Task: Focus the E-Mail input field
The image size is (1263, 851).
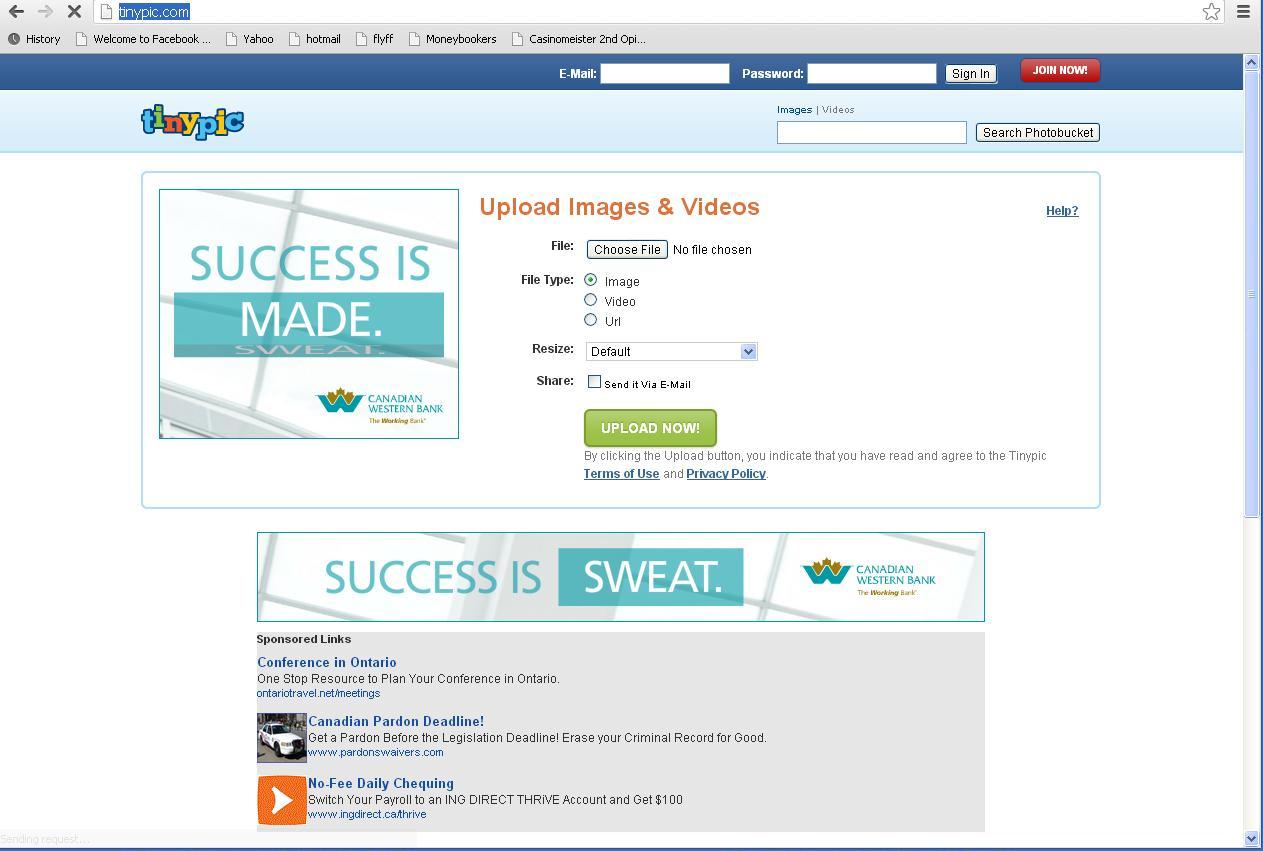Action: [x=665, y=73]
